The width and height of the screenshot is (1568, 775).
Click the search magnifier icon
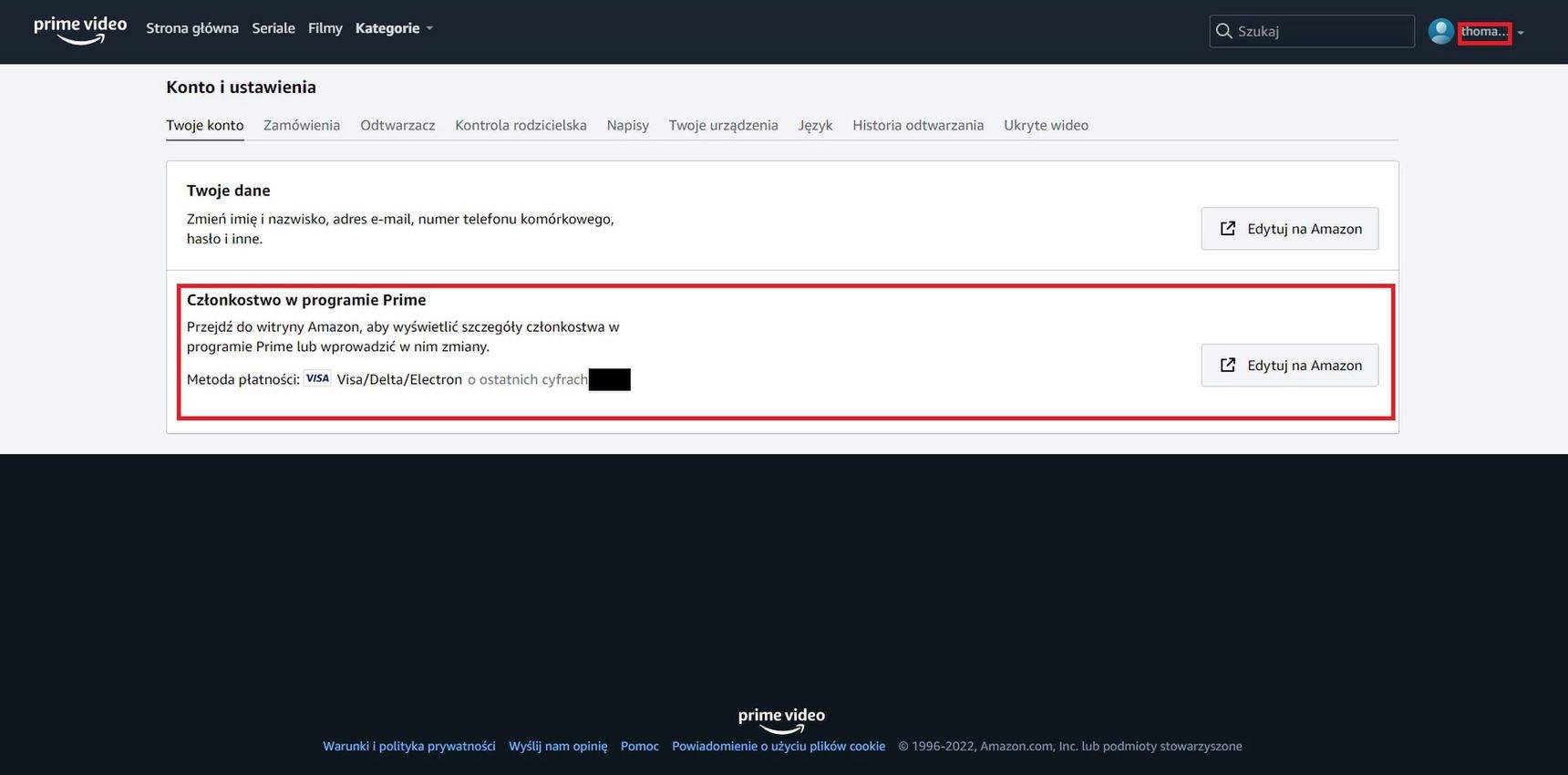pos(1224,31)
